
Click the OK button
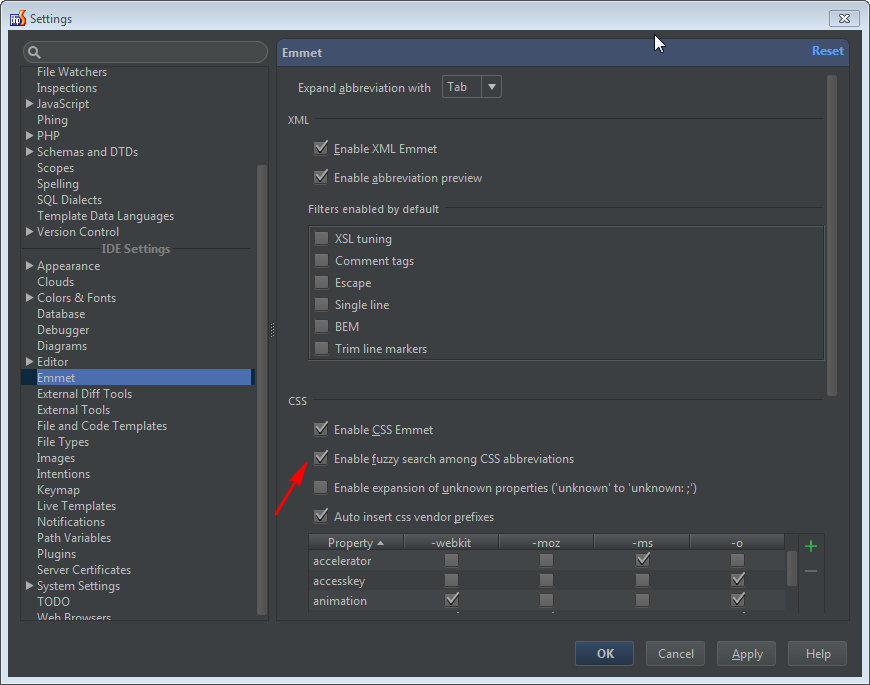(x=605, y=654)
